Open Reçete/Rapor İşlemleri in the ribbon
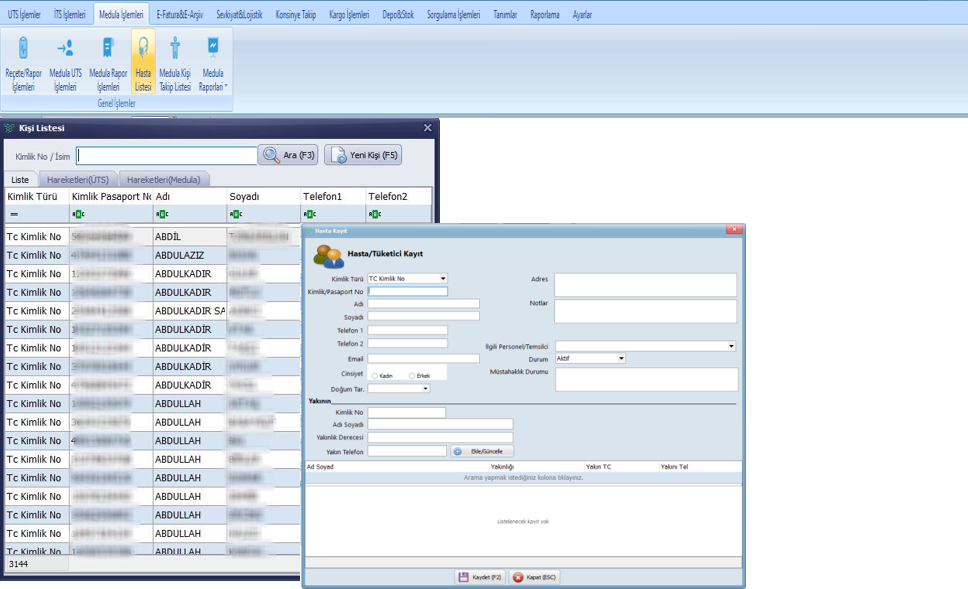The image size is (968, 589). coord(21,62)
